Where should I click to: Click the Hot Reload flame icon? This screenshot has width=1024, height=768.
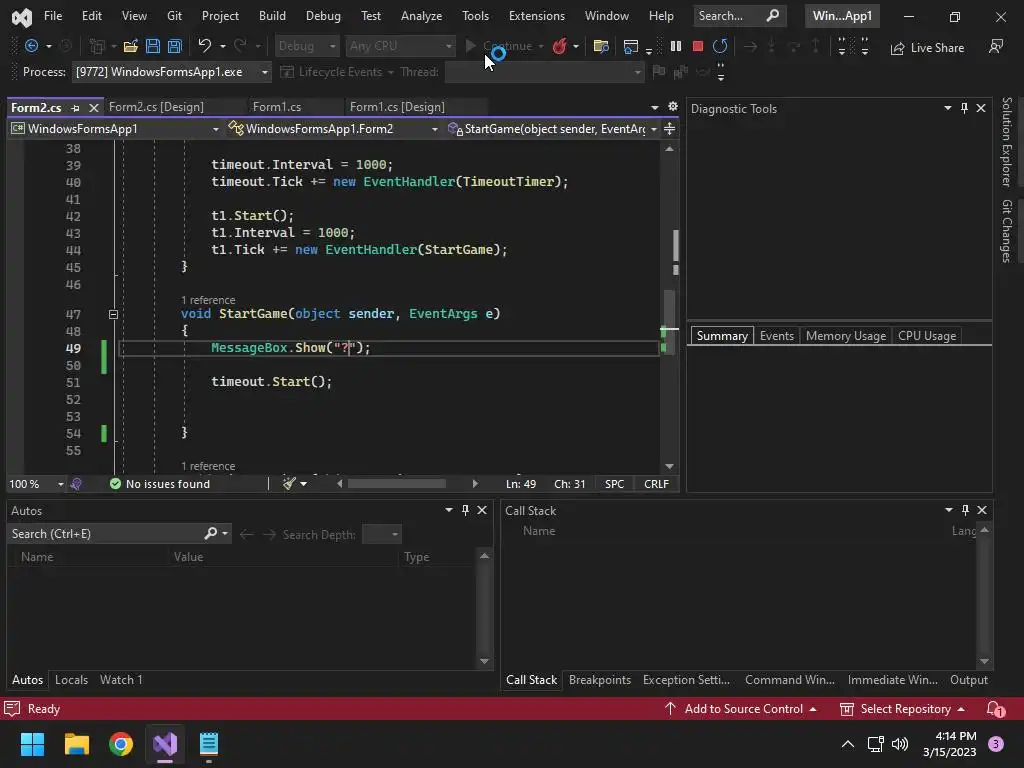coord(560,46)
